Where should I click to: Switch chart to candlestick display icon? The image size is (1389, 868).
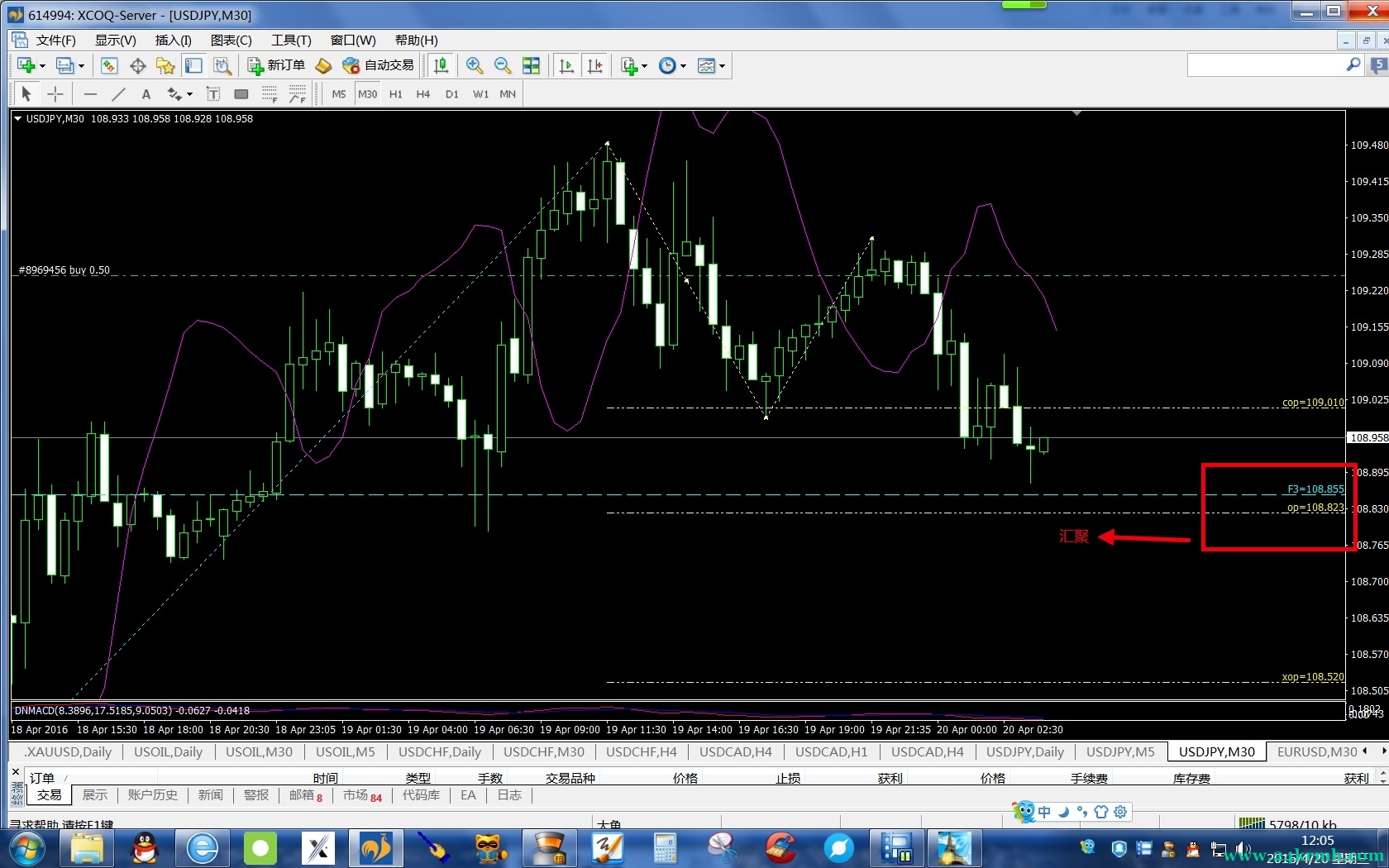tap(442, 65)
